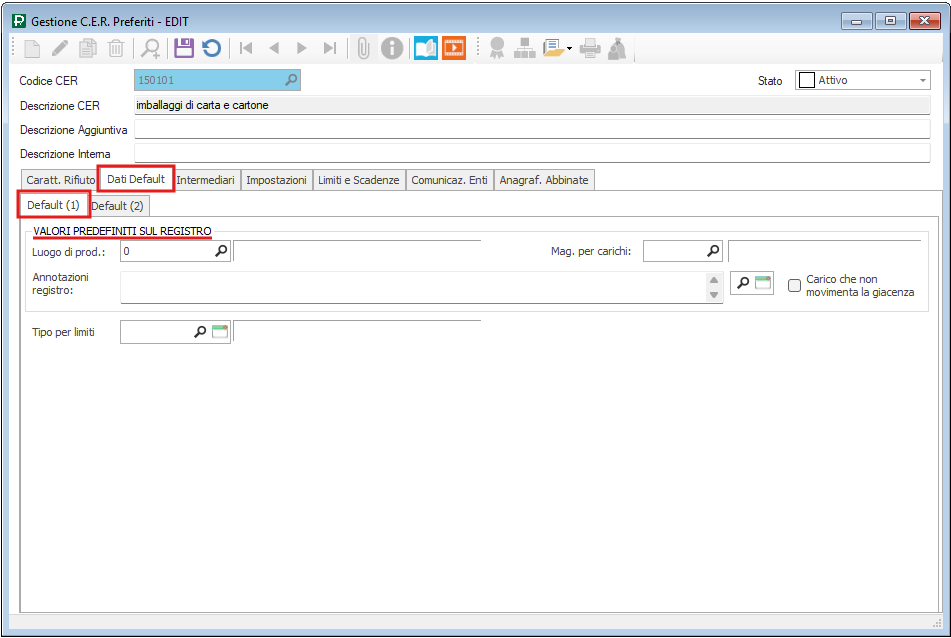Viewport: 951px width, 638px height.
Task: Click the purple Save floppy disk icon
Action: pyautogui.click(x=183, y=48)
